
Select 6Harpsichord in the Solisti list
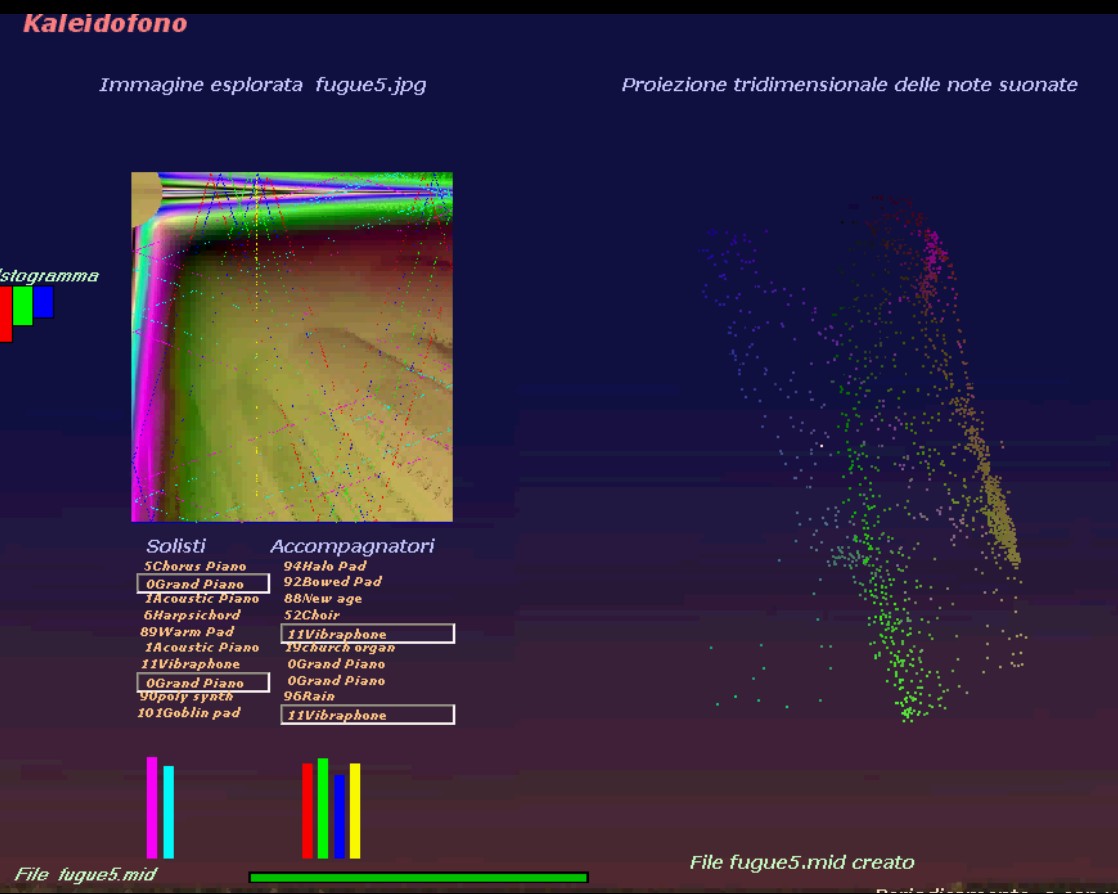point(192,615)
